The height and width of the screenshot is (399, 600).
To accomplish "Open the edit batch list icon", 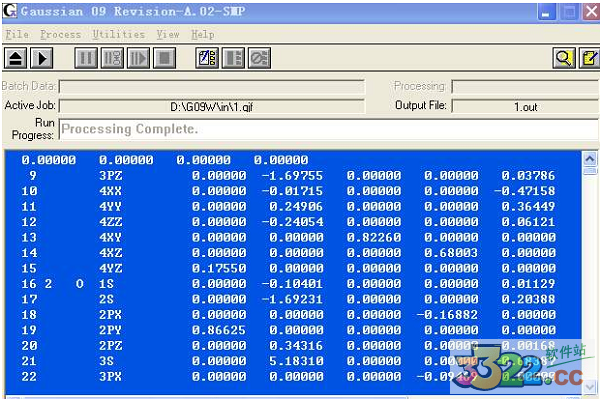I will 207,58.
